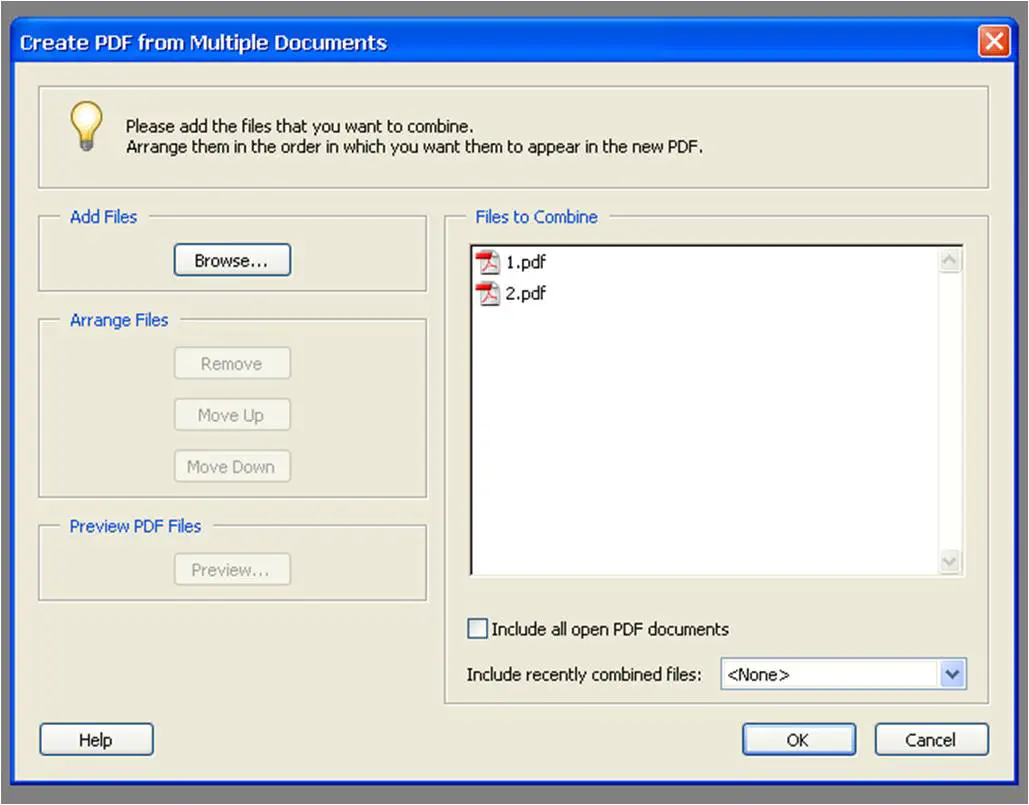Viewport: 1029px width, 805px height.
Task: Click the PDF icon beside 1.pdf
Action: click(x=488, y=263)
